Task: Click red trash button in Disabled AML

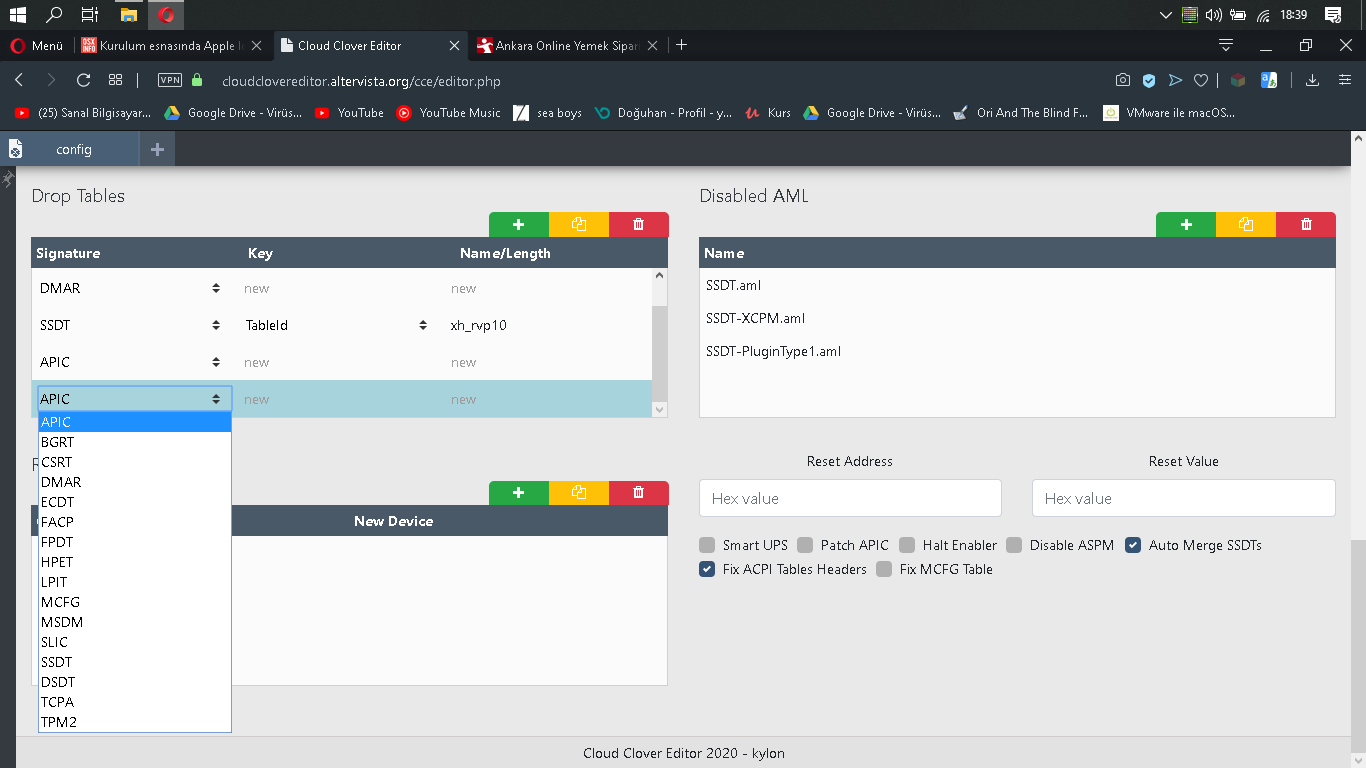Action: pos(1305,225)
